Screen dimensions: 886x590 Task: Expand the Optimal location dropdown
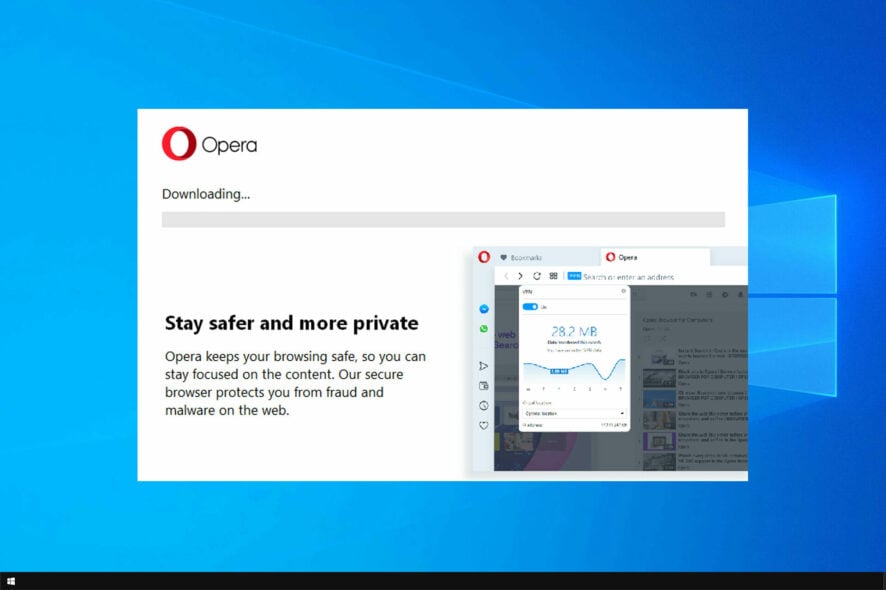coord(574,413)
